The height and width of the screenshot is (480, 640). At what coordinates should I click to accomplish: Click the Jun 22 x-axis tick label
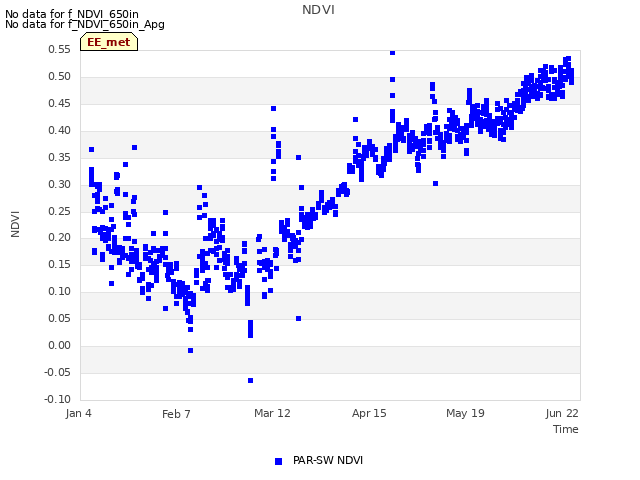(x=562, y=413)
